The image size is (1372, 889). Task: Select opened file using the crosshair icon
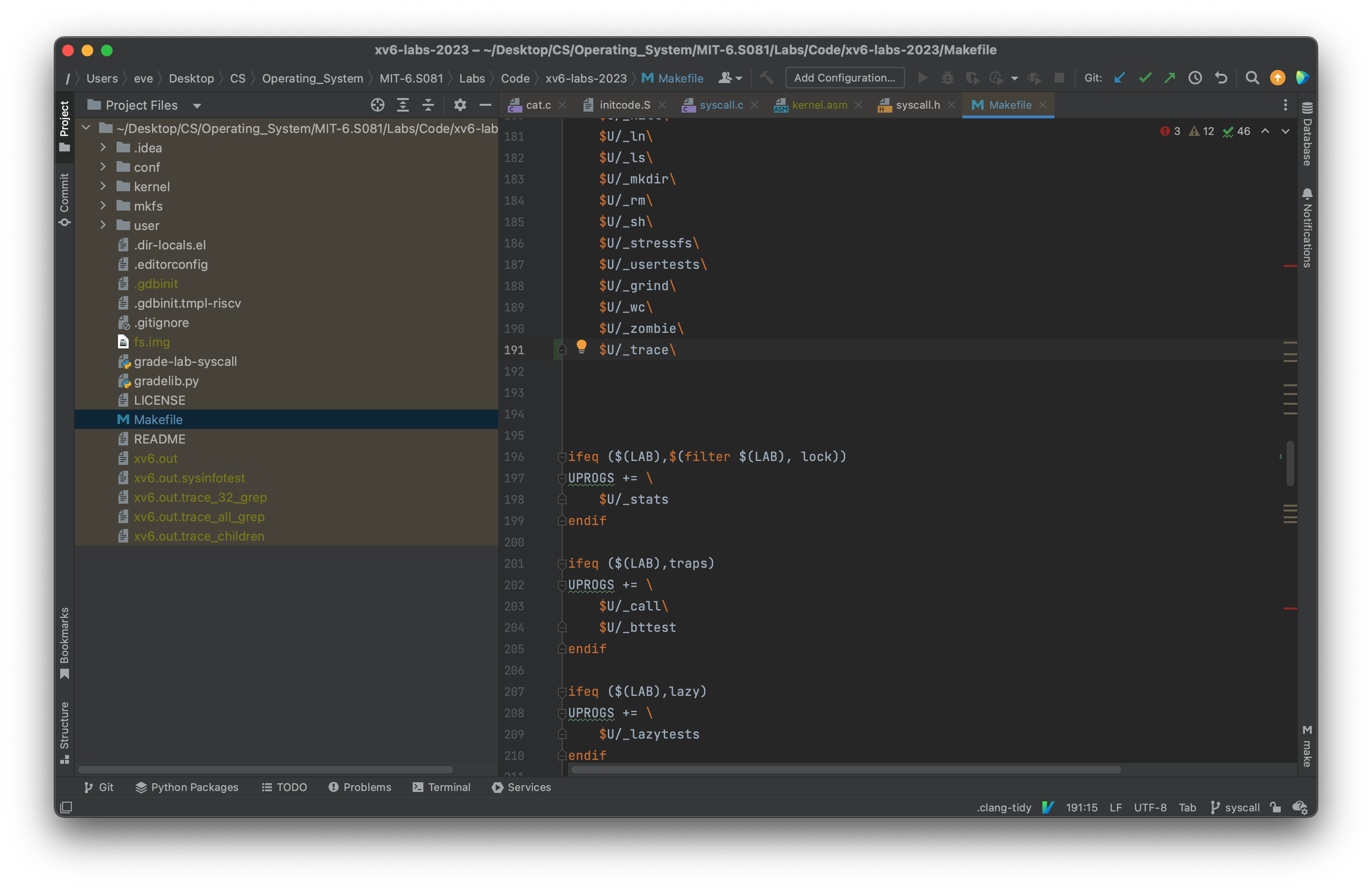tap(377, 105)
